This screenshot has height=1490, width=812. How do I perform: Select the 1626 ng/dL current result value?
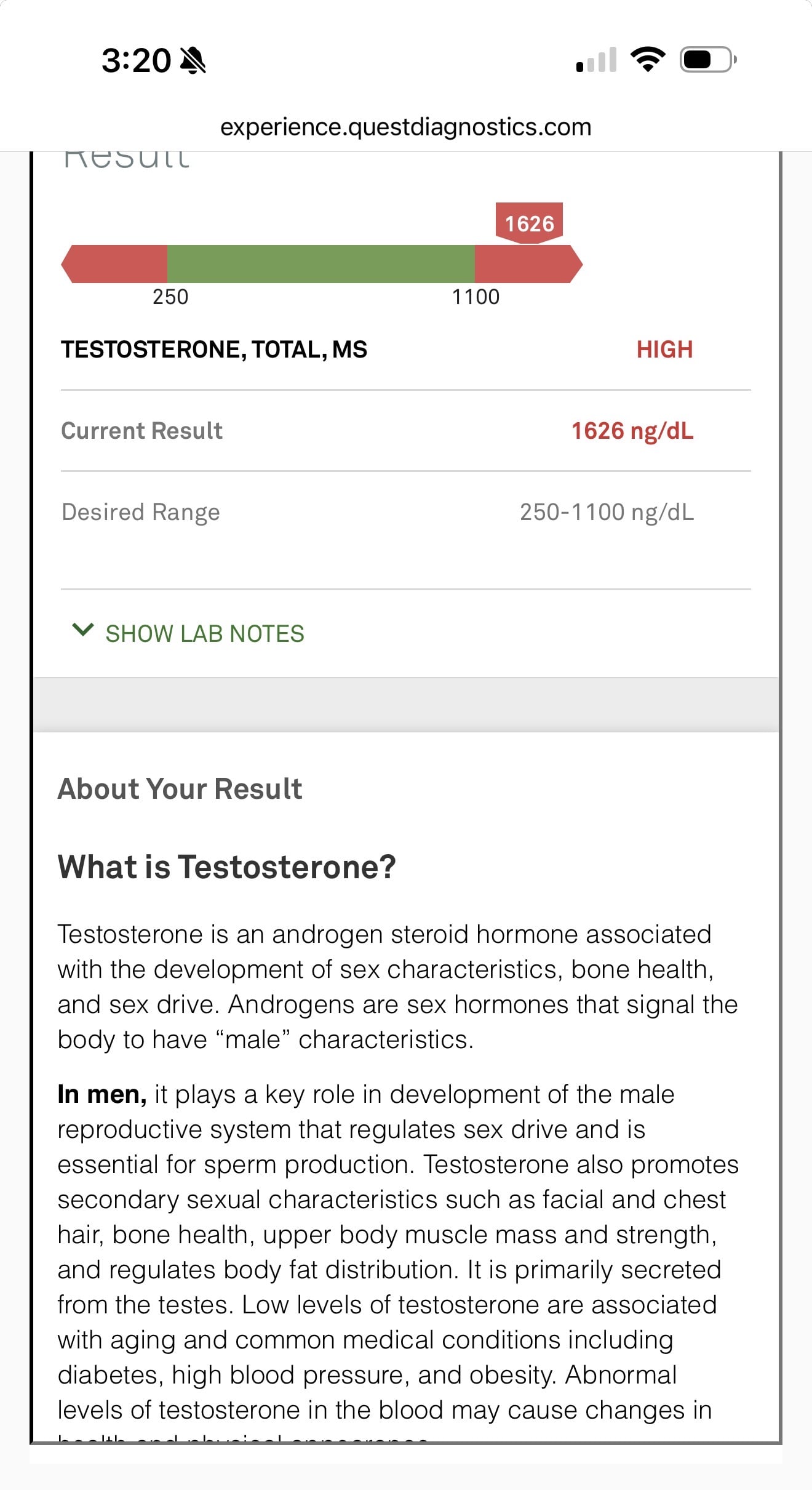(632, 431)
